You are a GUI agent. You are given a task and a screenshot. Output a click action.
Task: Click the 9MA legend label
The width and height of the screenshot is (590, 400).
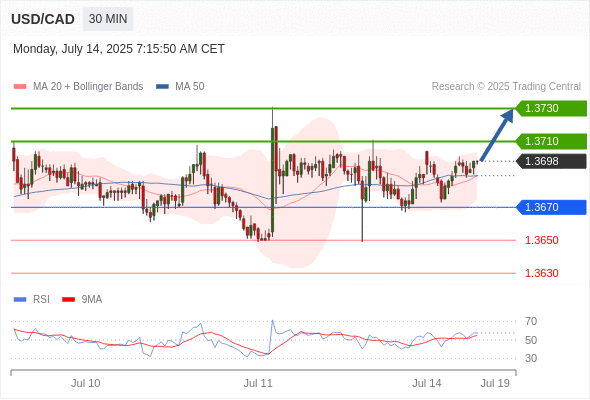click(x=92, y=300)
